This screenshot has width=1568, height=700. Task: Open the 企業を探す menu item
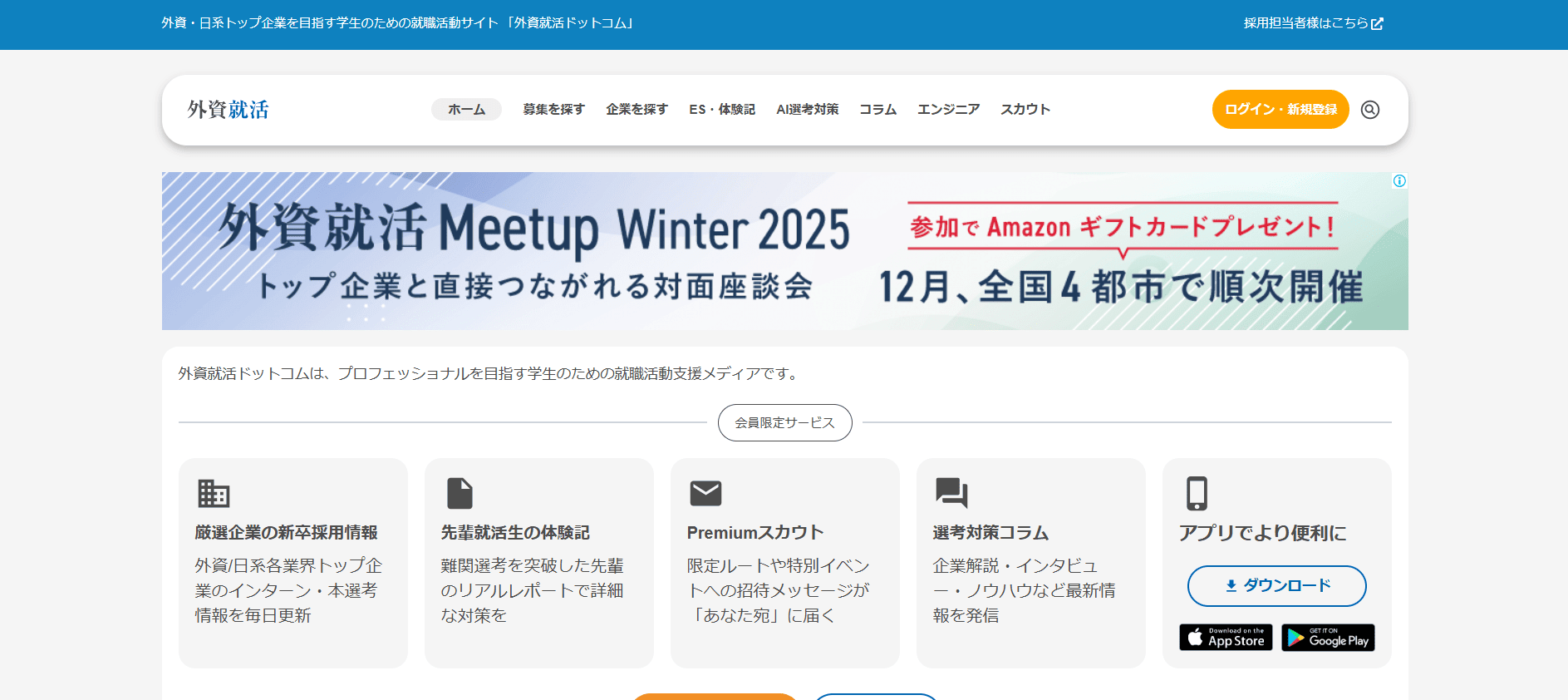click(x=637, y=110)
